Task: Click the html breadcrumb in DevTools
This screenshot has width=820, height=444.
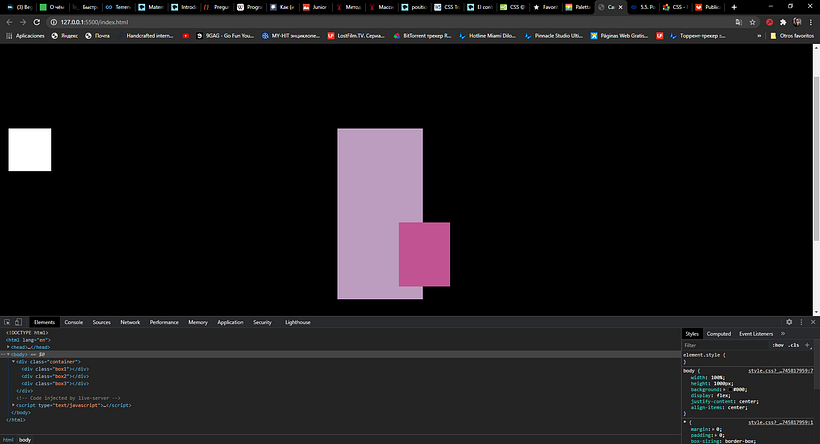Action: pos(8,440)
